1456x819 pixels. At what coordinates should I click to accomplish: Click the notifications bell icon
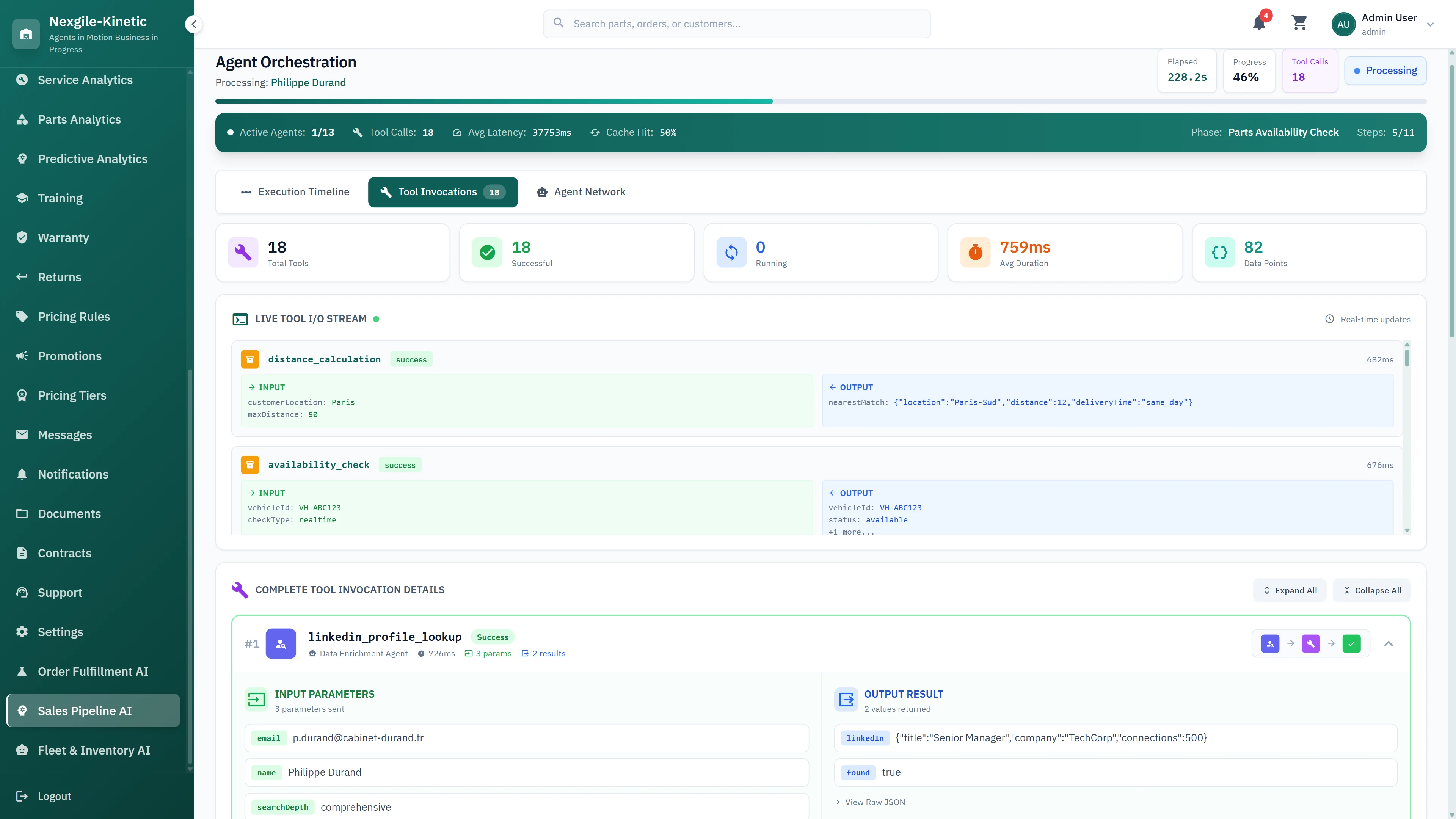coord(1259,24)
